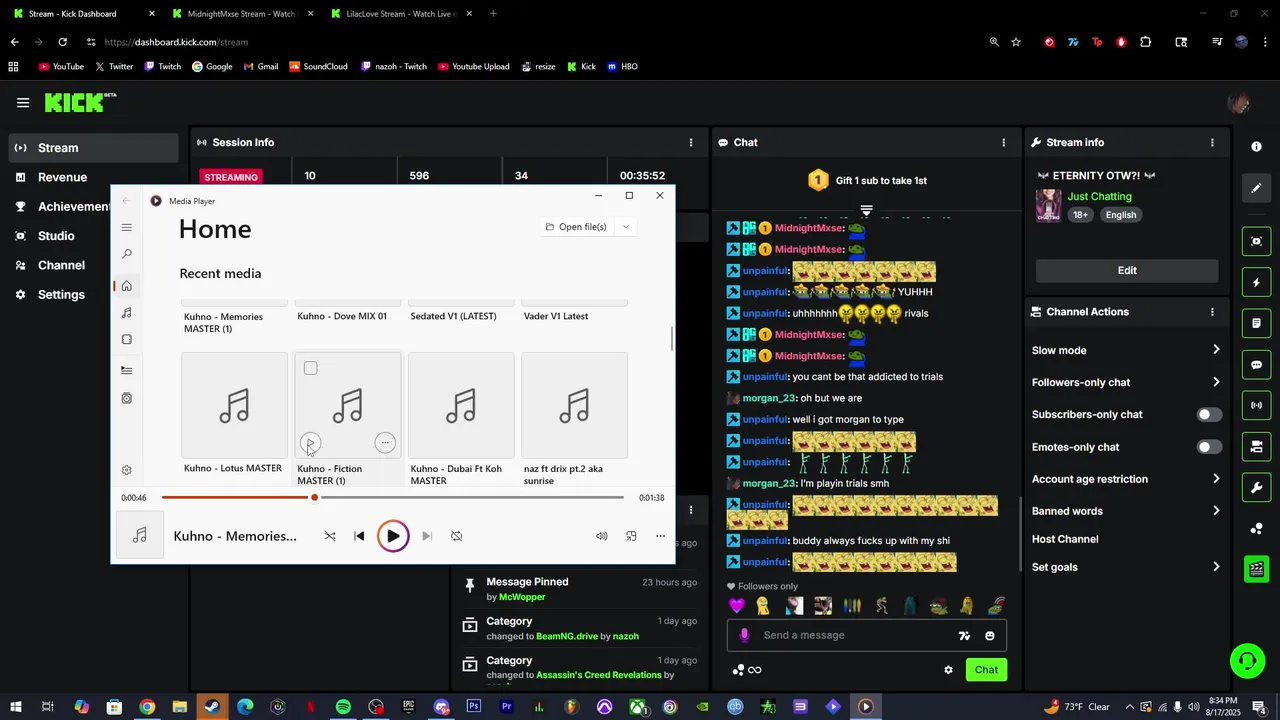Open Kuhno - Lotus MASTER thumbnail
Viewport: 1280px width, 720px height.
(x=234, y=405)
